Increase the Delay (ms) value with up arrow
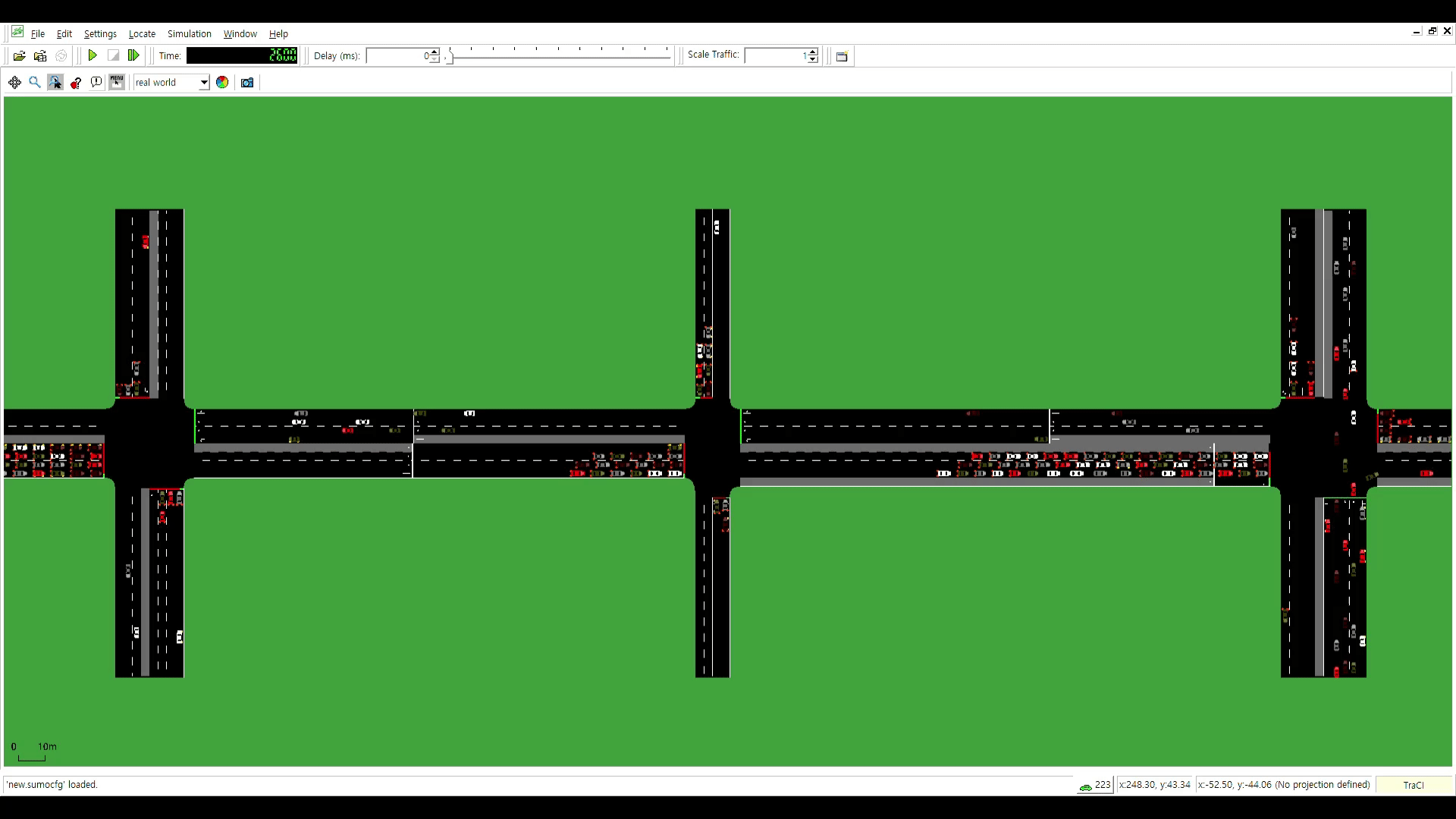 pos(435,52)
